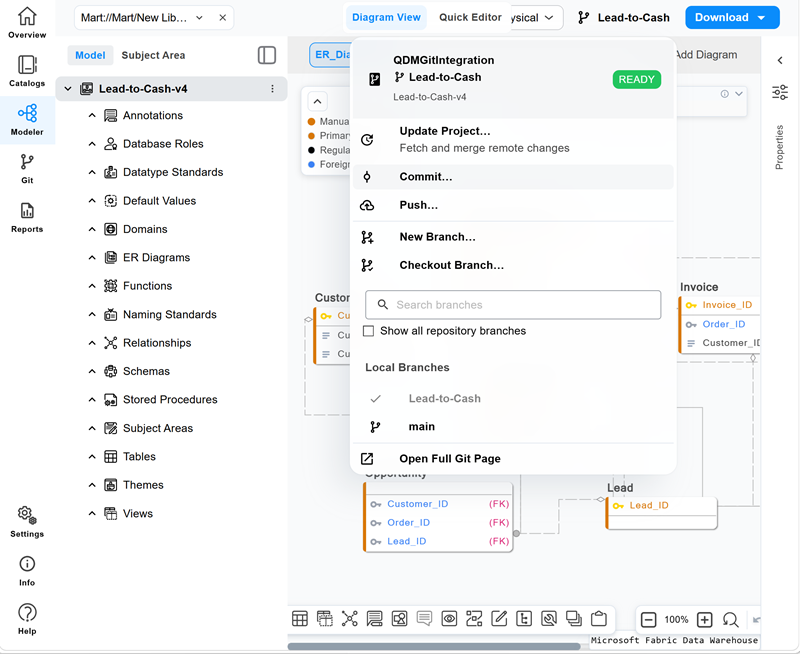Click the Add Table icon in bottom toolbar
The height and width of the screenshot is (657, 800).
(x=300, y=619)
